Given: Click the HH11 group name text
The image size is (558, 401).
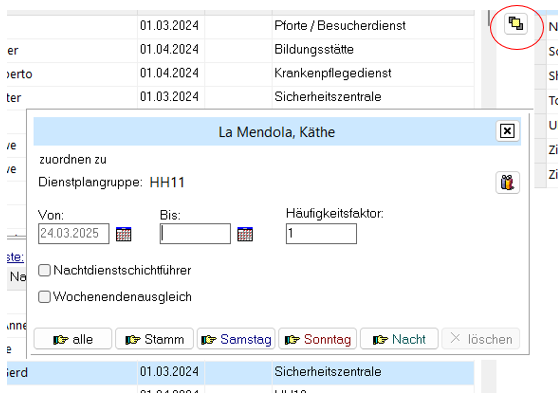Looking at the screenshot, I should click(167, 183).
